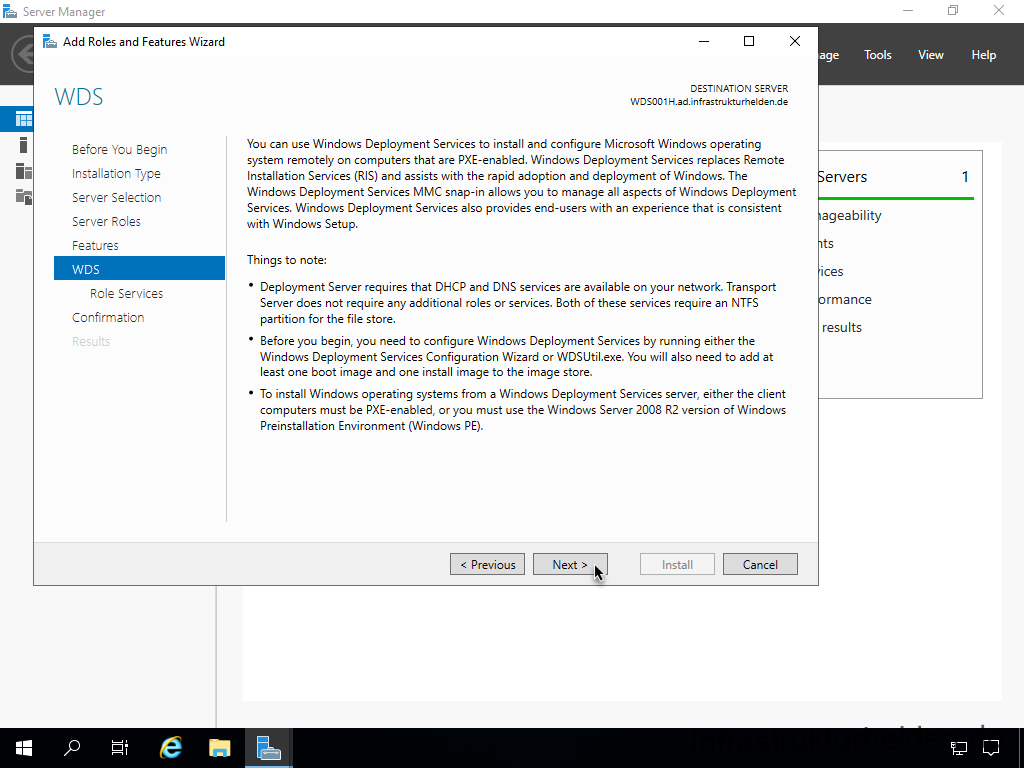Go back with the Previous button
The width and height of the screenshot is (1024, 768).
[x=487, y=564]
